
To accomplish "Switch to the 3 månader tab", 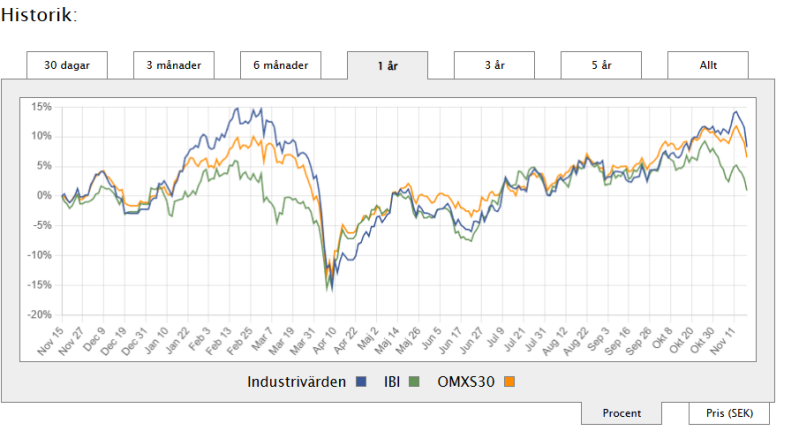I will pyautogui.click(x=174, y=65).
